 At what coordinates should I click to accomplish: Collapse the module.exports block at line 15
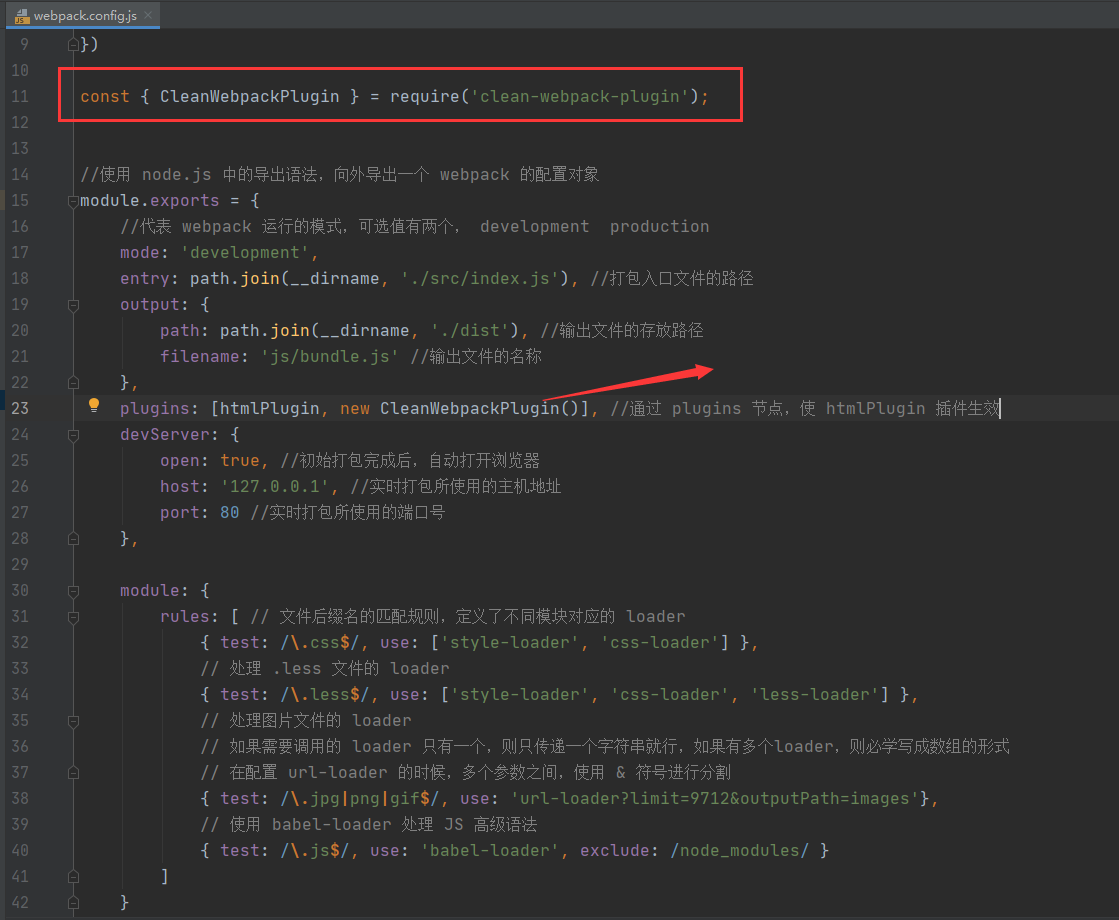tap(73, 201)
